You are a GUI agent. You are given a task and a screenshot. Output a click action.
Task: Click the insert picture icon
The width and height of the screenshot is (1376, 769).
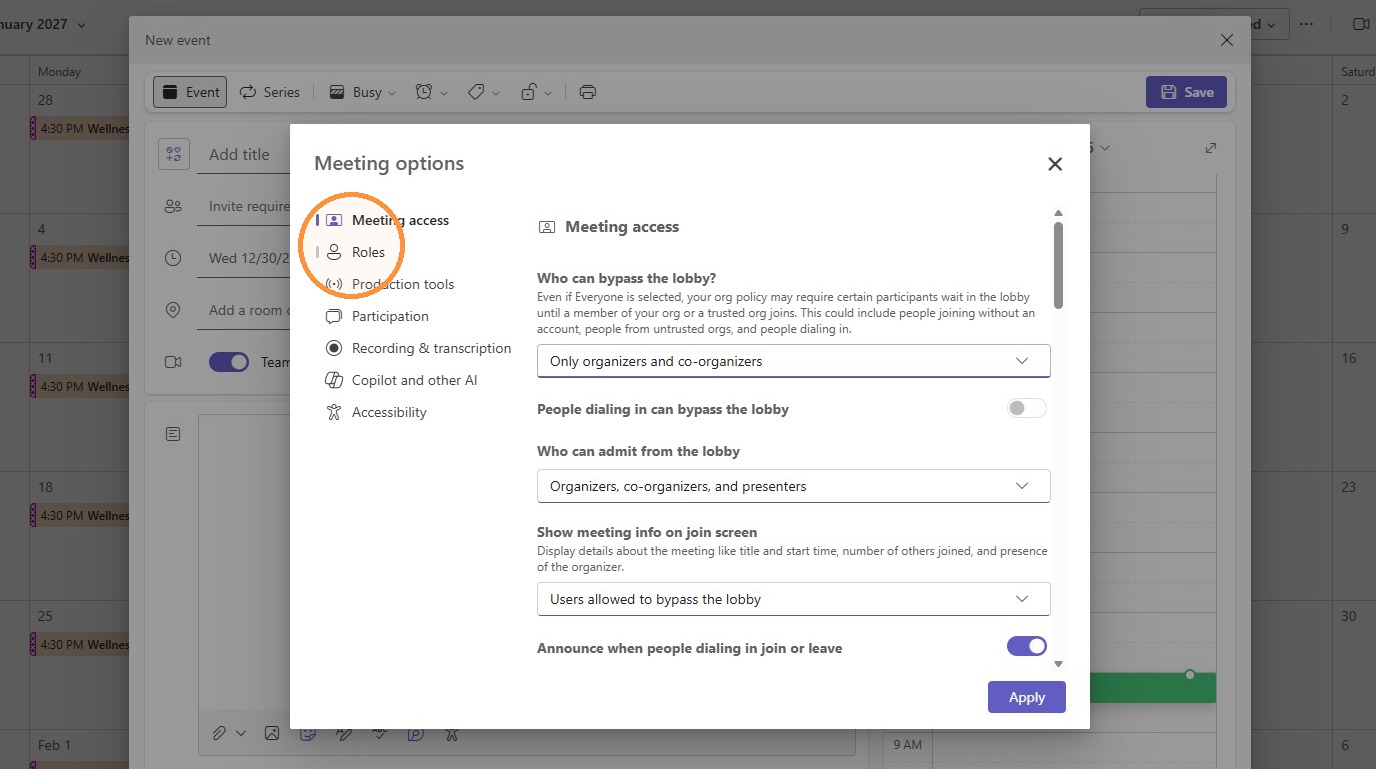tap(272, 733)
